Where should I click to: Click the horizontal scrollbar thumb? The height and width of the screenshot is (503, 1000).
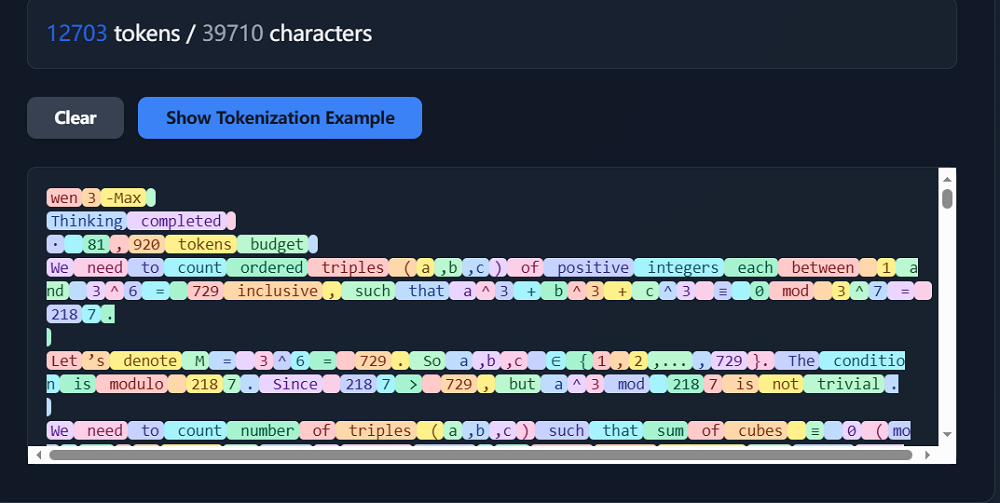480,455
